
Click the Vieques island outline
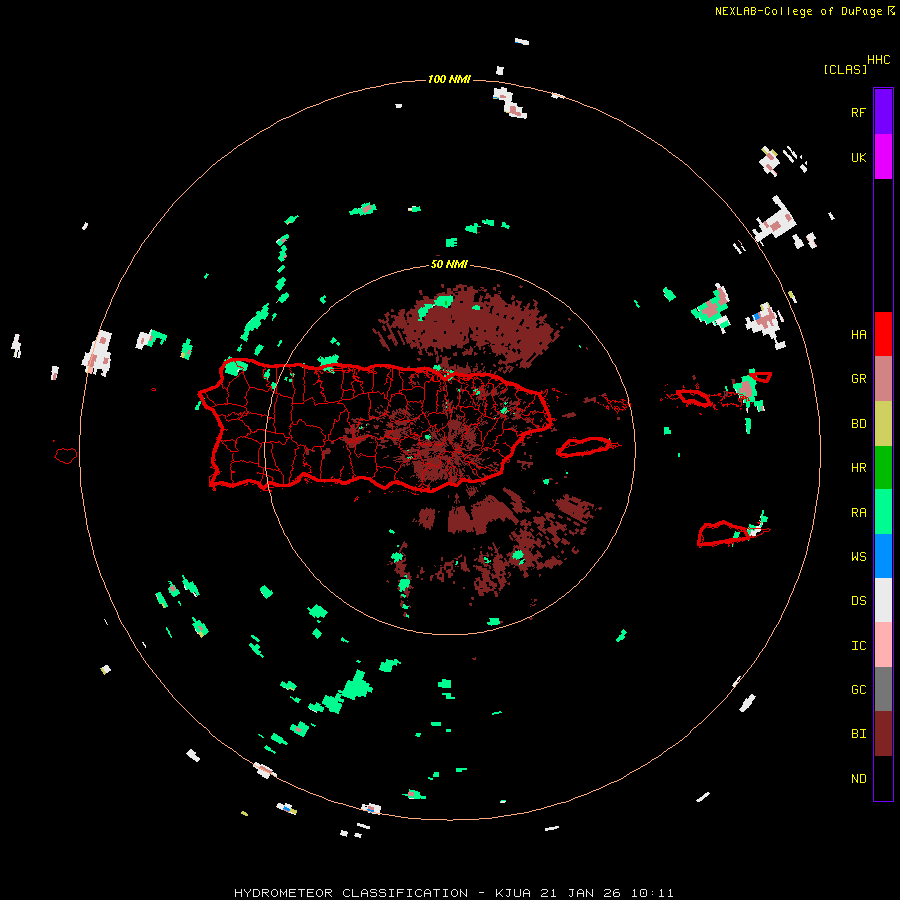584,447
